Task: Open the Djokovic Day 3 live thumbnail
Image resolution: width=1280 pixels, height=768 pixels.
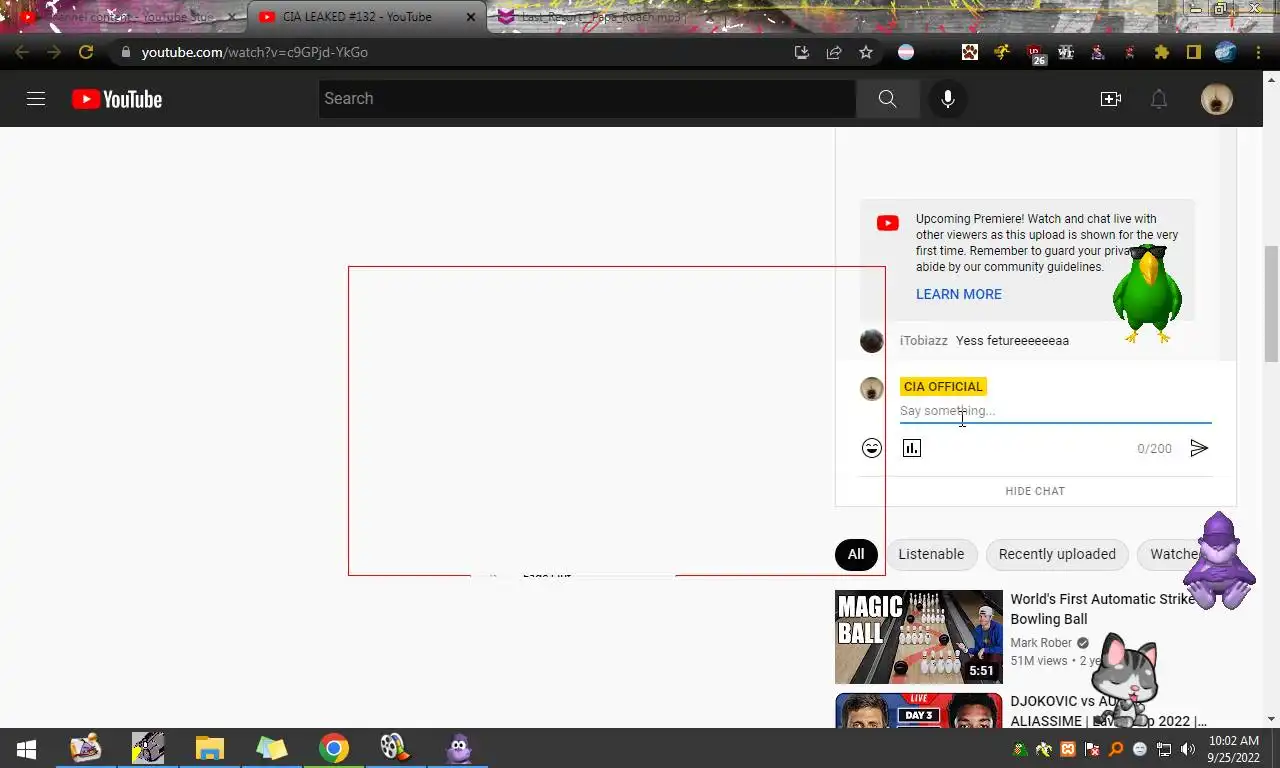Action: 918,710
